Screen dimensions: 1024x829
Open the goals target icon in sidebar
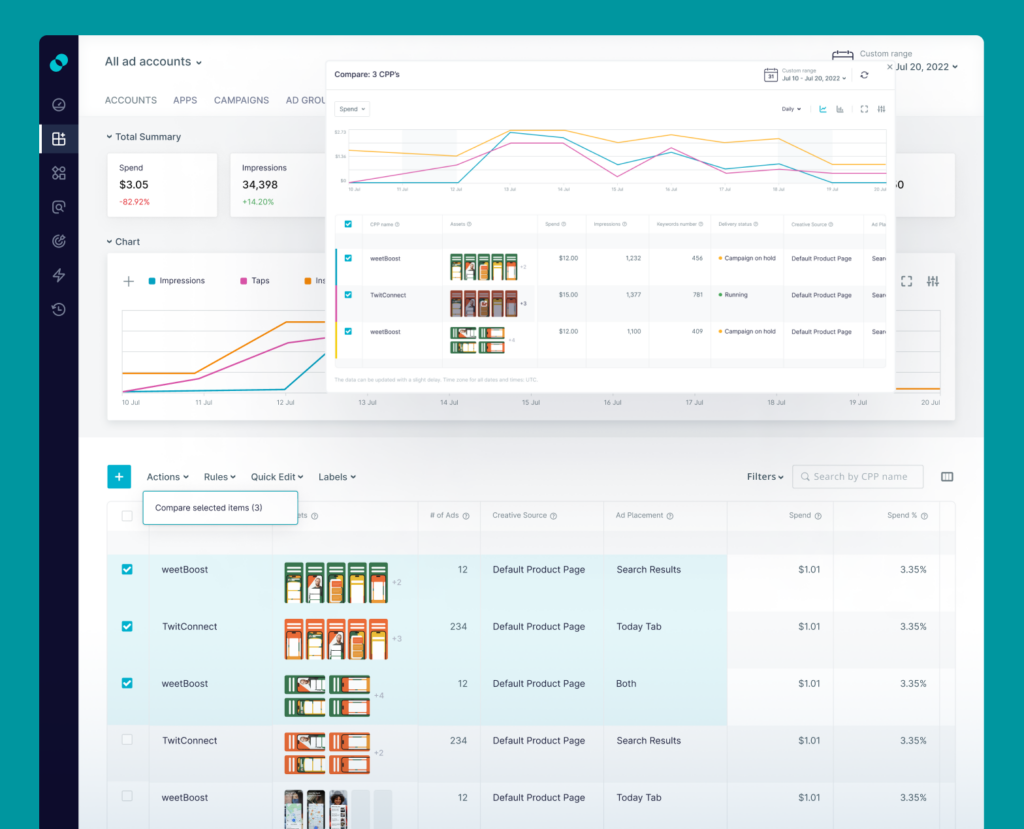click(x=59, y=240)
